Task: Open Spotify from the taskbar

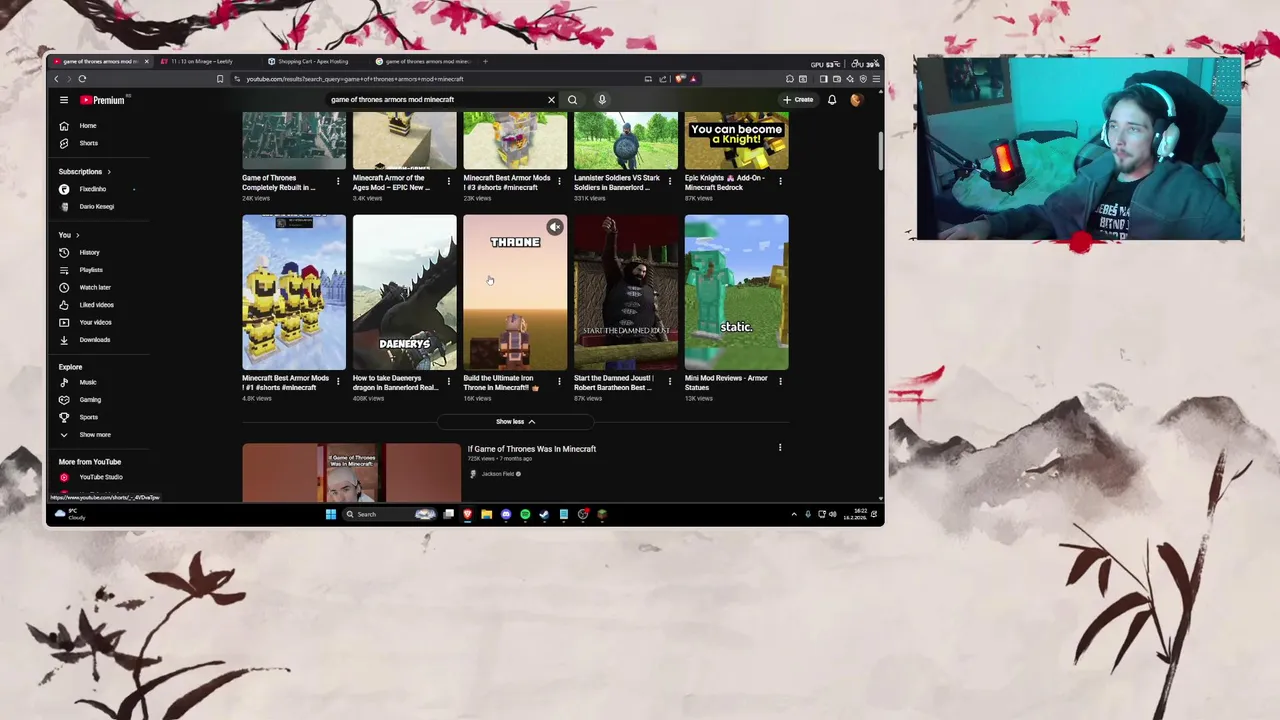Action: click(x=525, y=514)
